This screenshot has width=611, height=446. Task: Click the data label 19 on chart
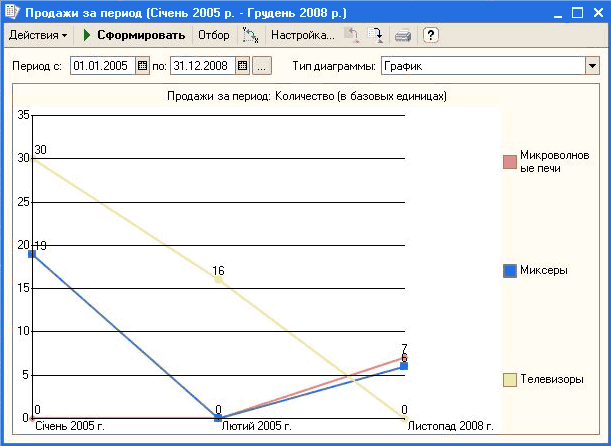coord(40,245)
